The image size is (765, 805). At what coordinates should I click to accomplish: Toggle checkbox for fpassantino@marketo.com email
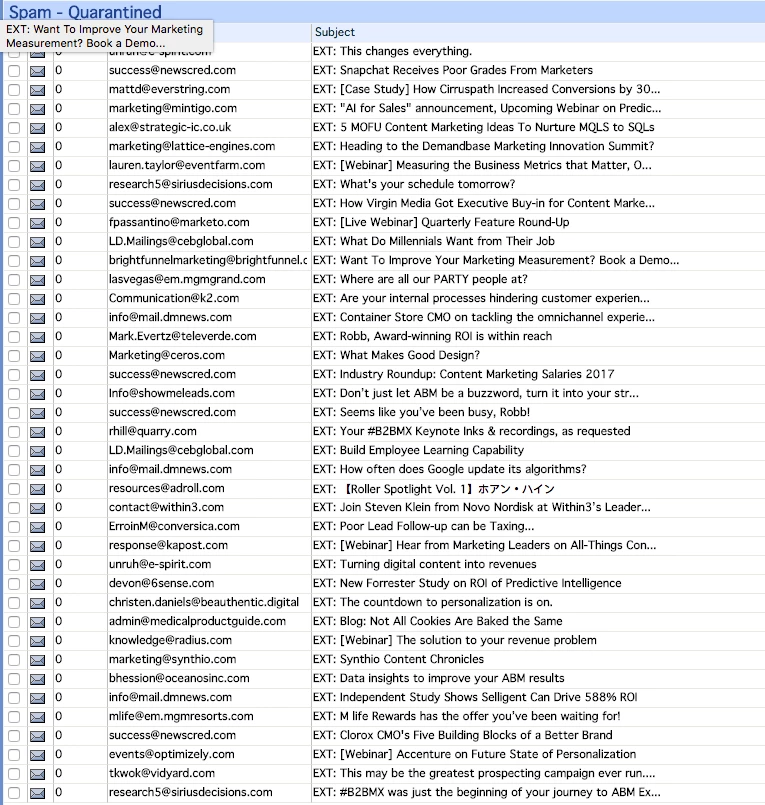[x=14, y=223]
